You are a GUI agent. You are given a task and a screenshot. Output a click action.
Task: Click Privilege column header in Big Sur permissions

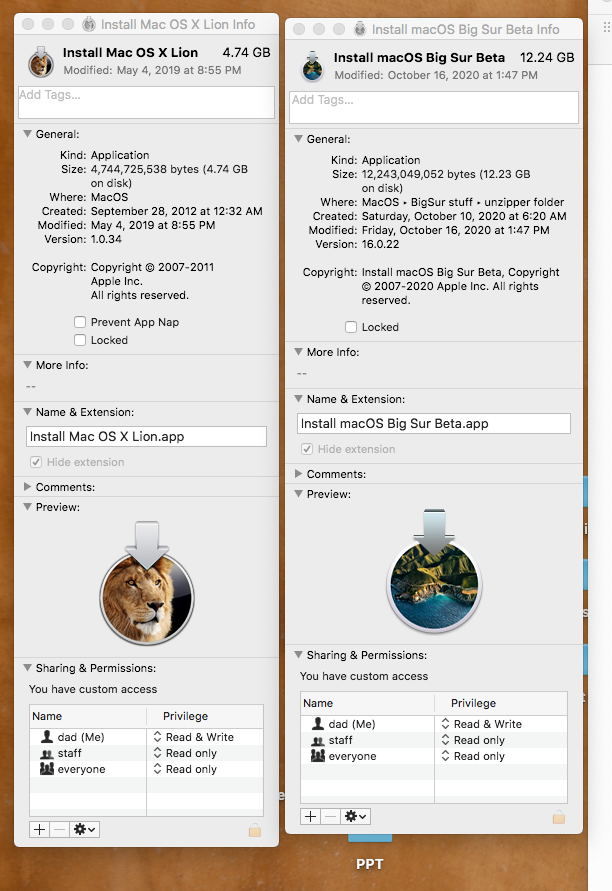[501, 703]
